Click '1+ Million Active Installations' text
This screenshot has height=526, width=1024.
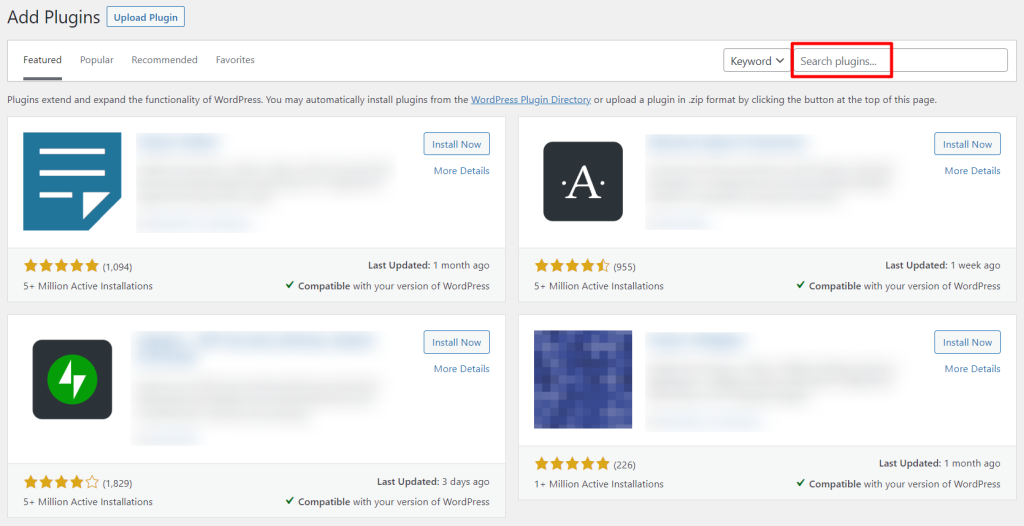tap(599, 484)
